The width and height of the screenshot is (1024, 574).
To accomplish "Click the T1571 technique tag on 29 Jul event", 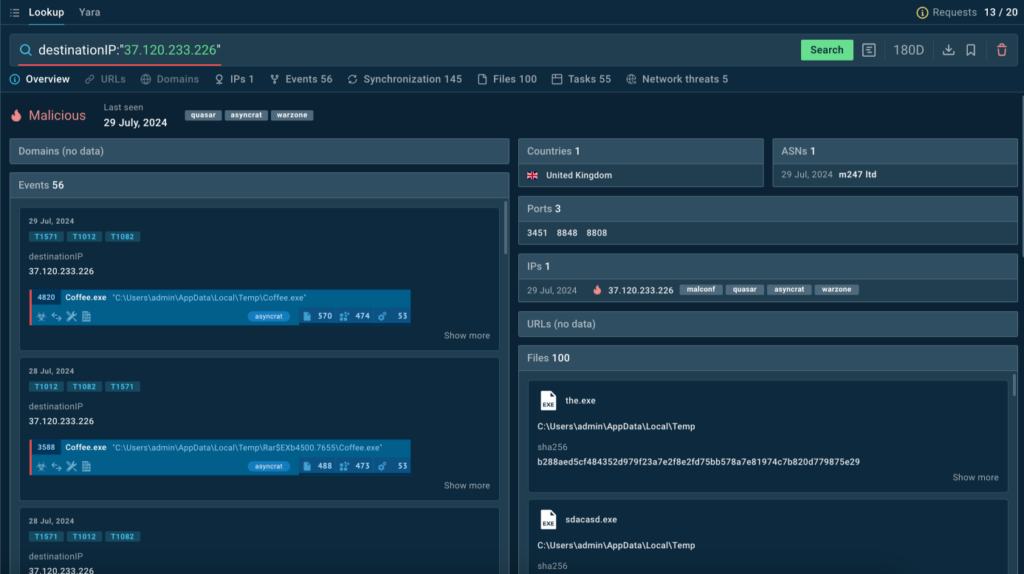I will coord(45,237).
